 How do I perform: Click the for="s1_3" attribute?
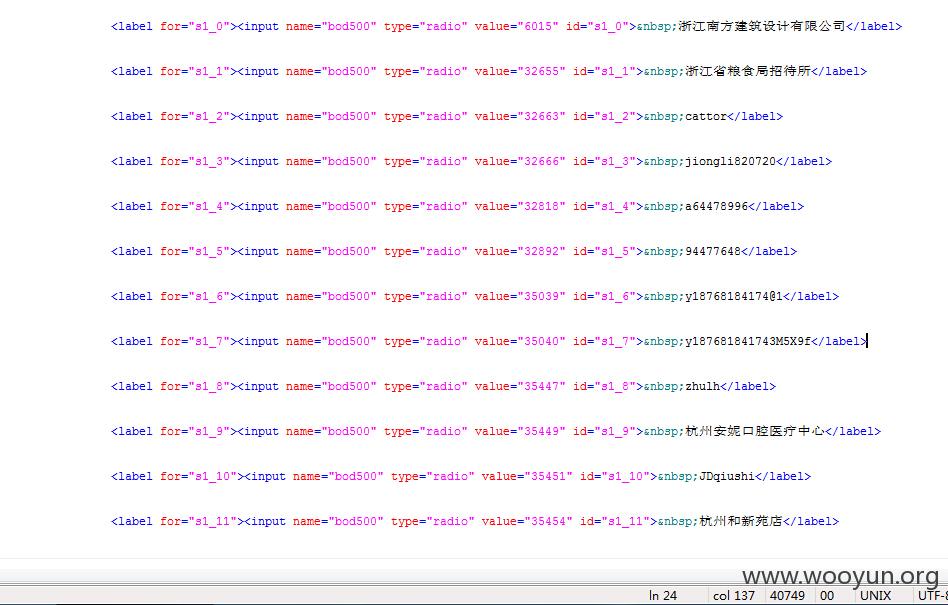195,161
